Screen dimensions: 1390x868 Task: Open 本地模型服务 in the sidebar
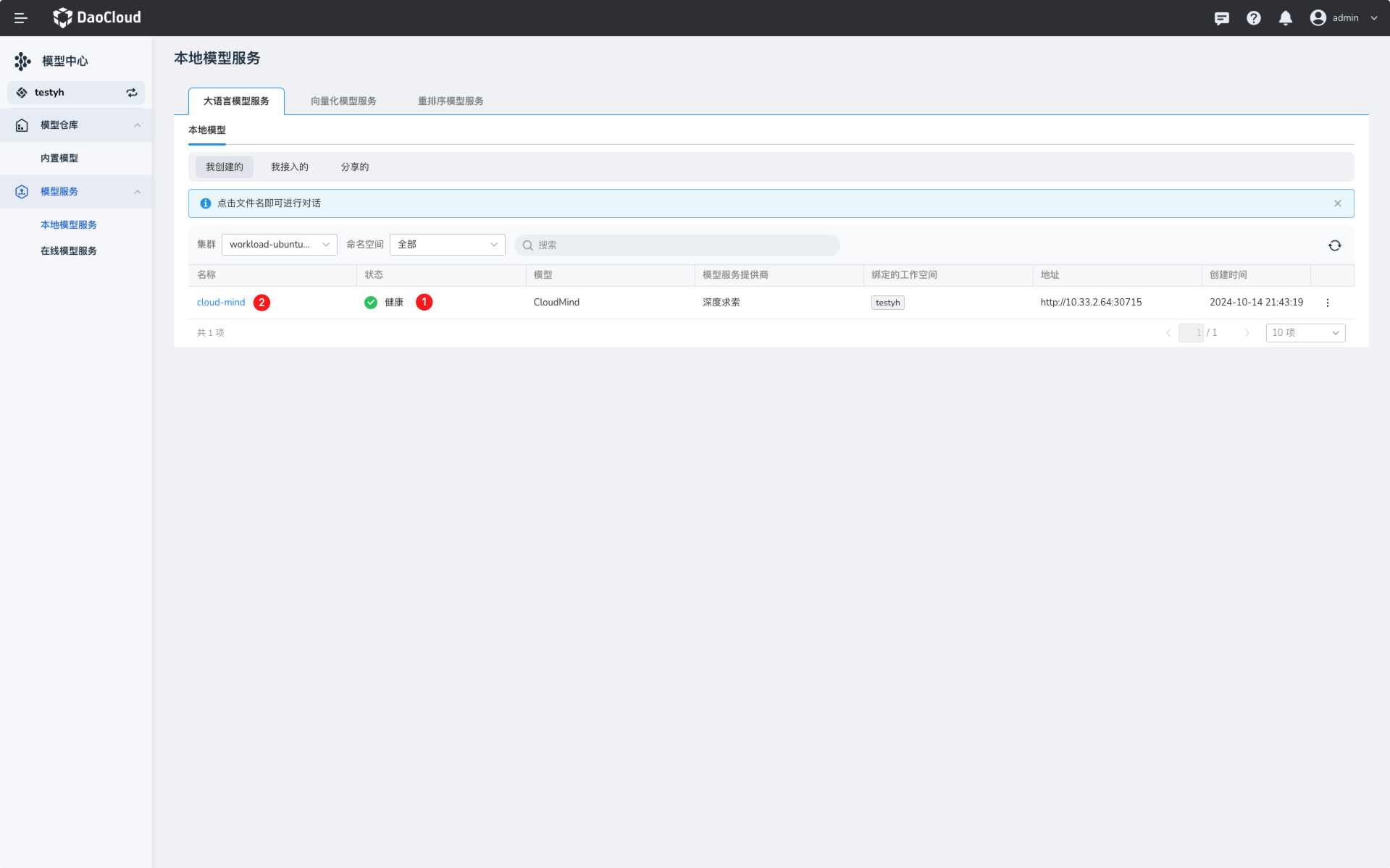(69, 225)
